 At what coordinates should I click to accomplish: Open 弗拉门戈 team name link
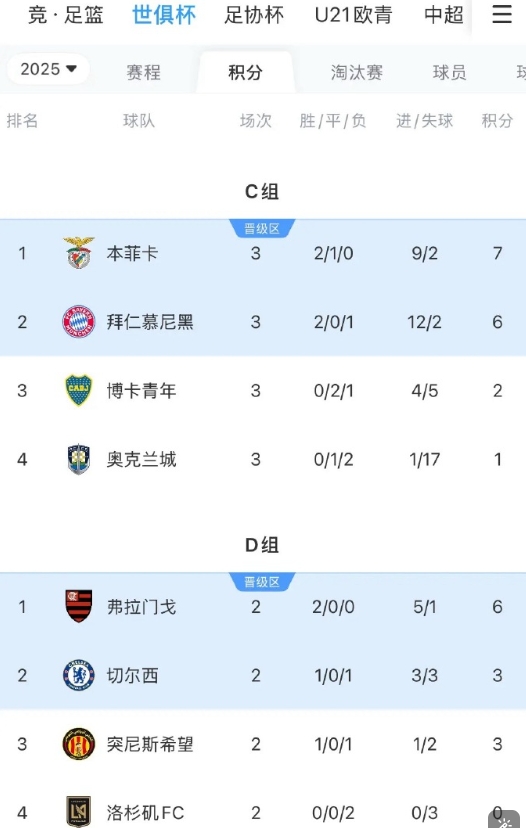(141, 607)
